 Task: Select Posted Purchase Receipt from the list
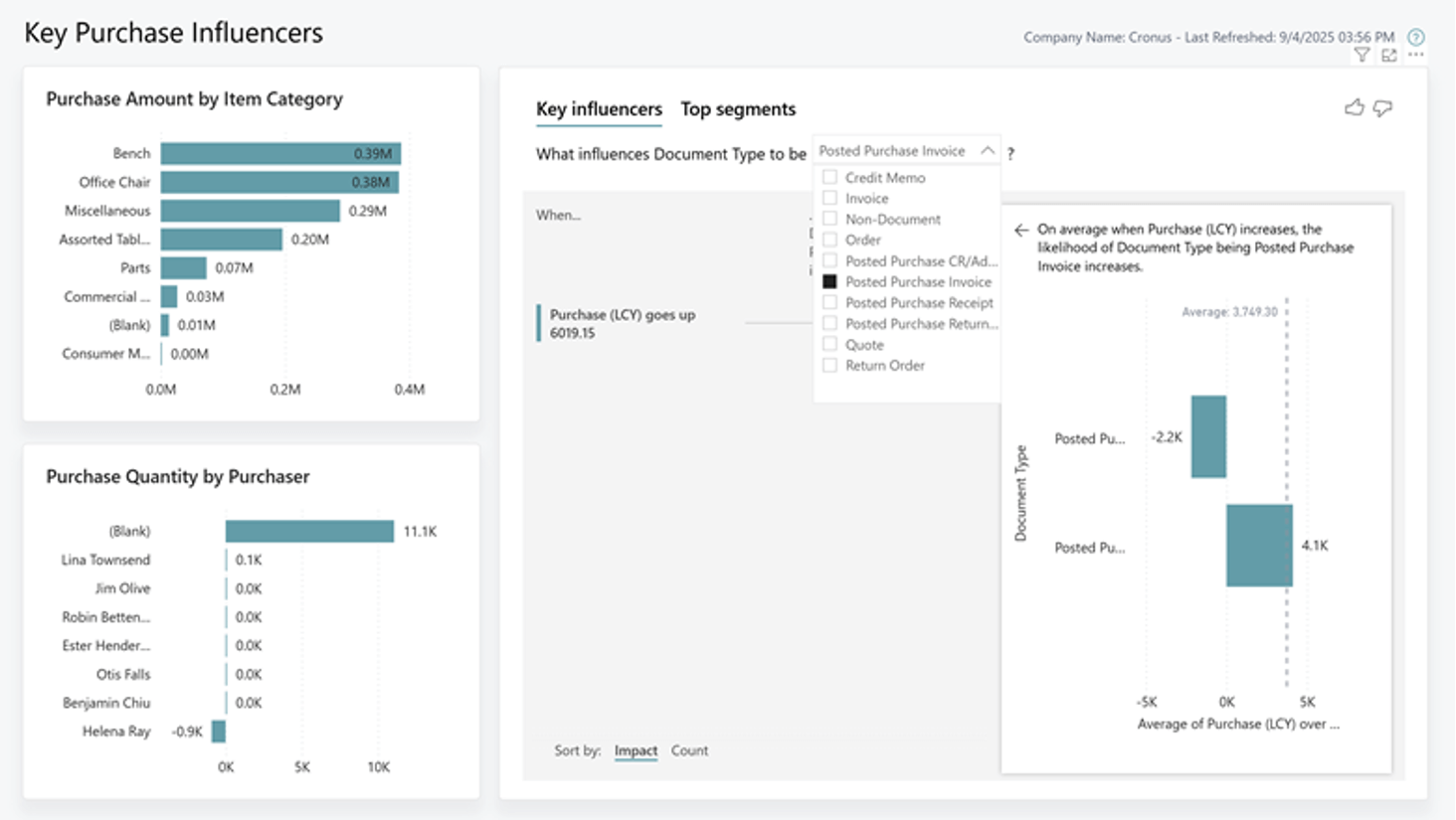pyautogui.click(x=918, y=302)
